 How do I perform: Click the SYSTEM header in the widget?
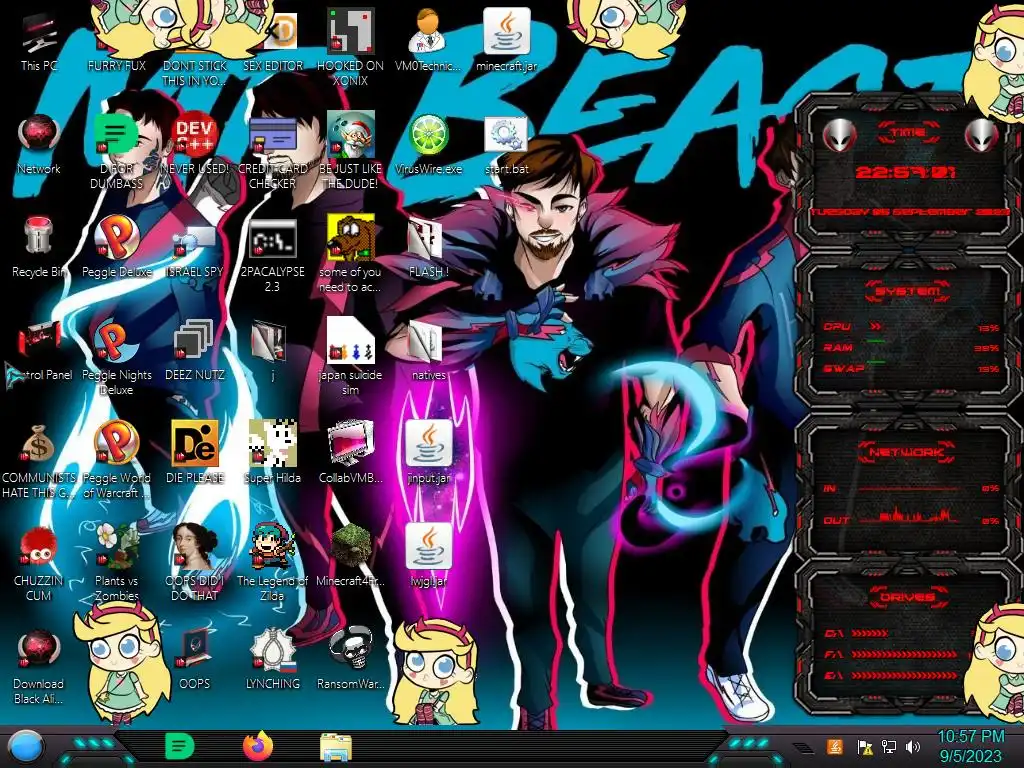point(908,291)
